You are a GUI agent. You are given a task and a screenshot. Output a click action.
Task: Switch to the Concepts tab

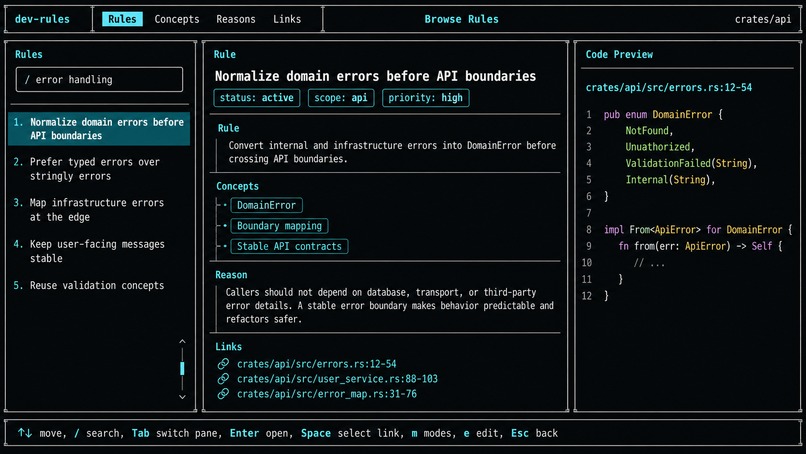(x=177, y=19)
